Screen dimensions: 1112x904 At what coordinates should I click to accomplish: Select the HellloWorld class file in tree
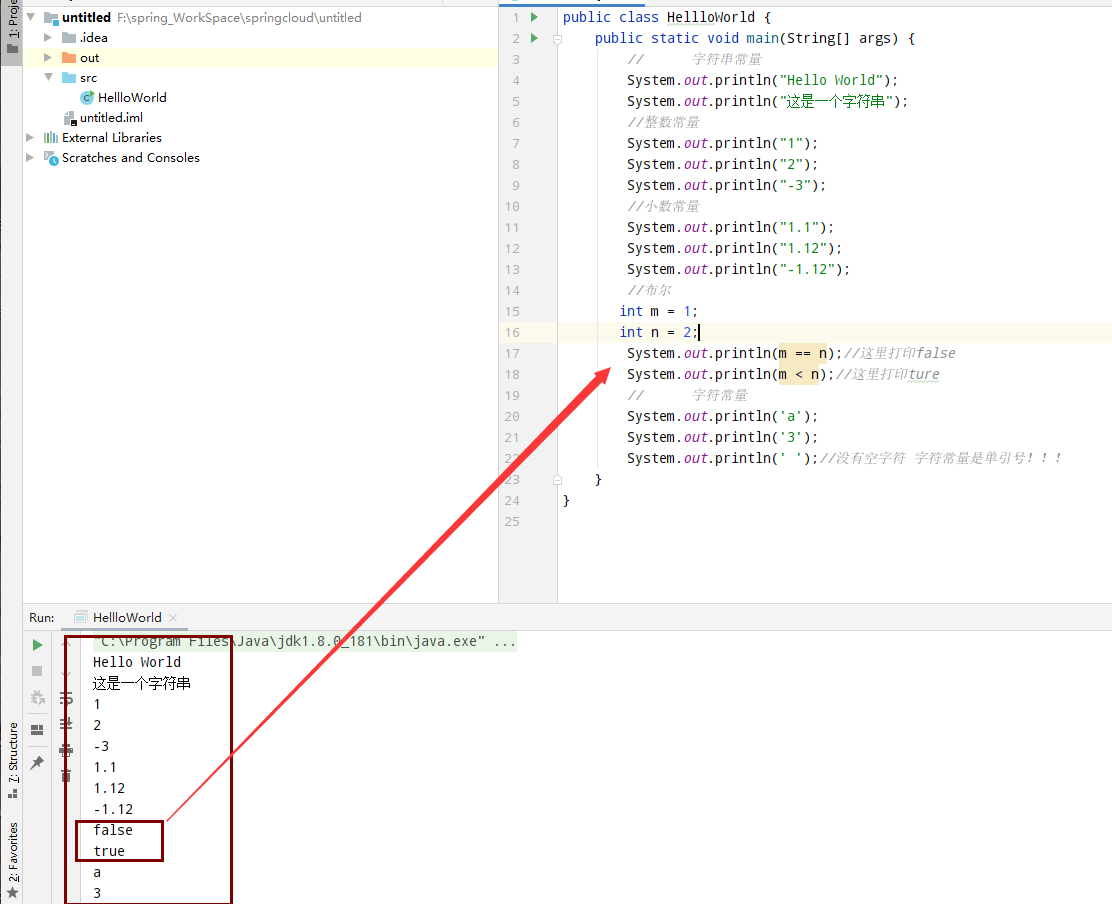[131, 98]
